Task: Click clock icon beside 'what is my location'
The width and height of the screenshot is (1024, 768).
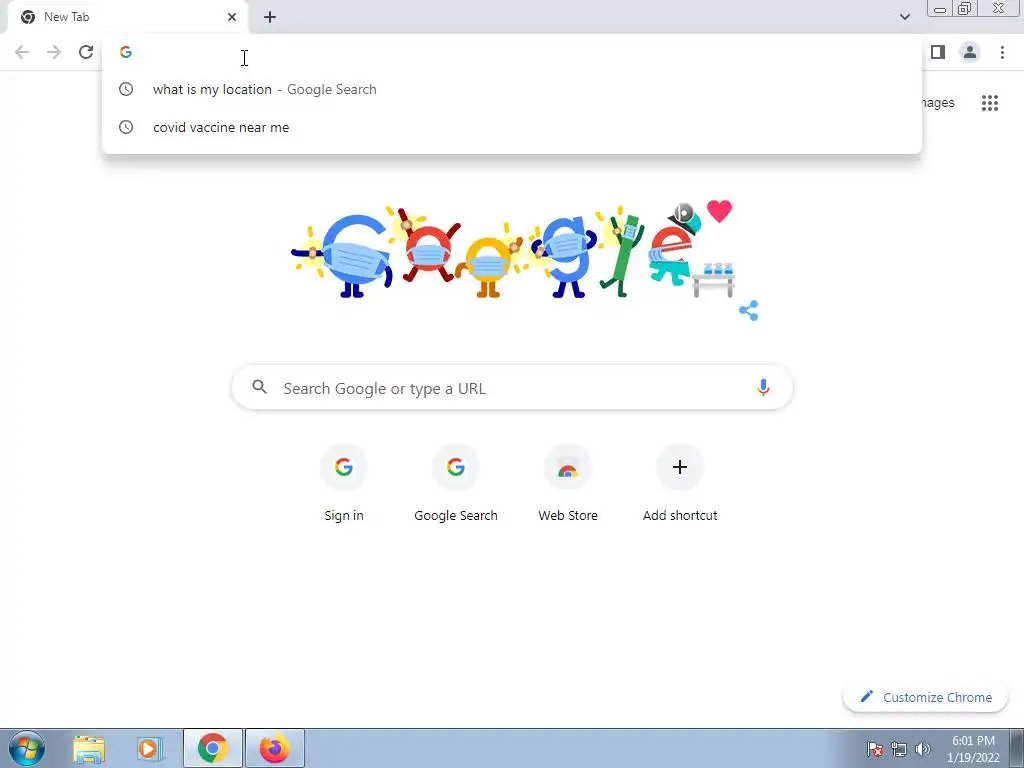Action: point(126,89)
